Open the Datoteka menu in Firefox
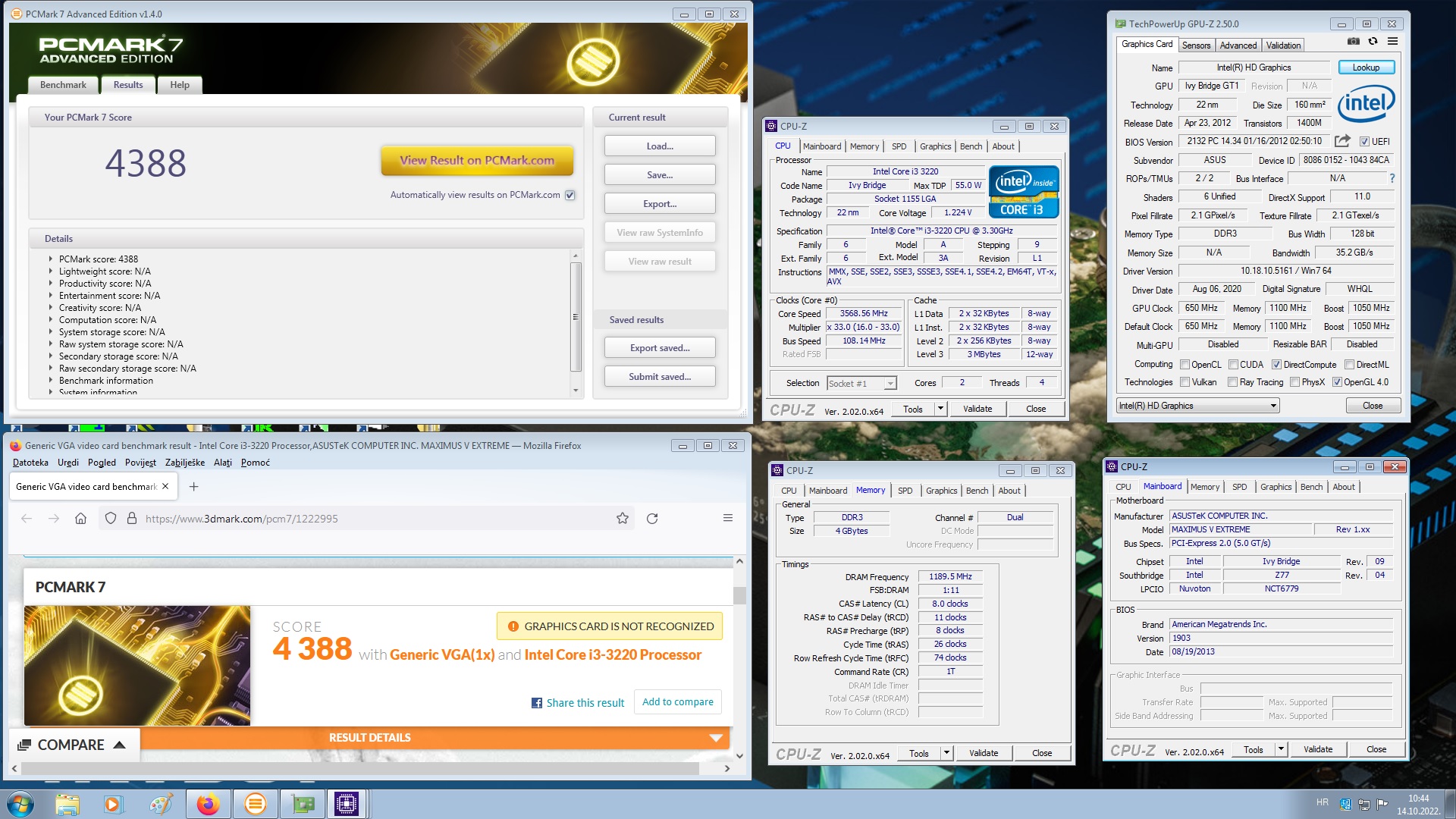Viewport: 1456px width, 819px height. click(30, 463)
